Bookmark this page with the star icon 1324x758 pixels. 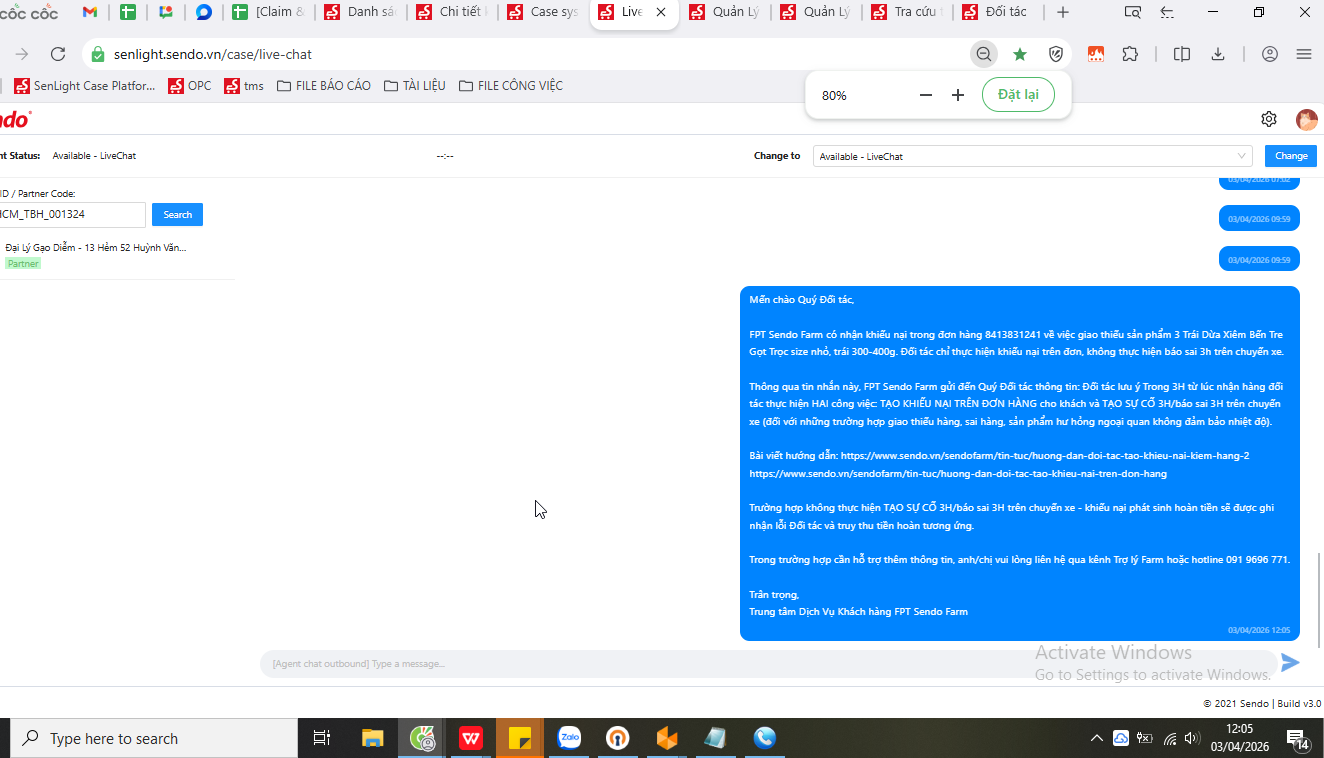(x=1019, y=54)
